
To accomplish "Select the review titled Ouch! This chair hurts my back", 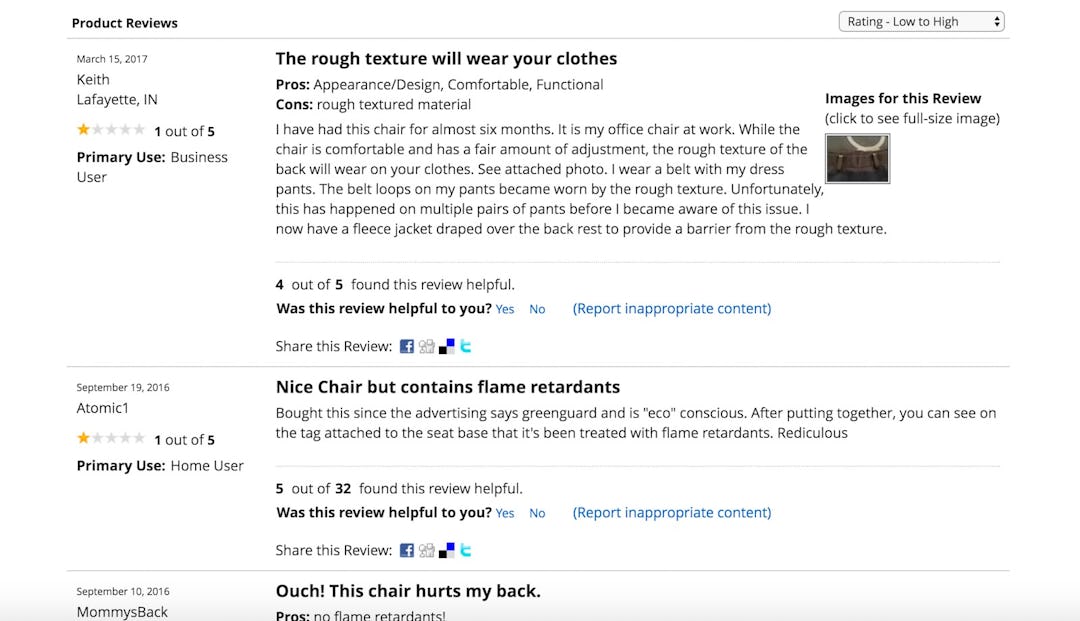I will [x=406, y=591].
